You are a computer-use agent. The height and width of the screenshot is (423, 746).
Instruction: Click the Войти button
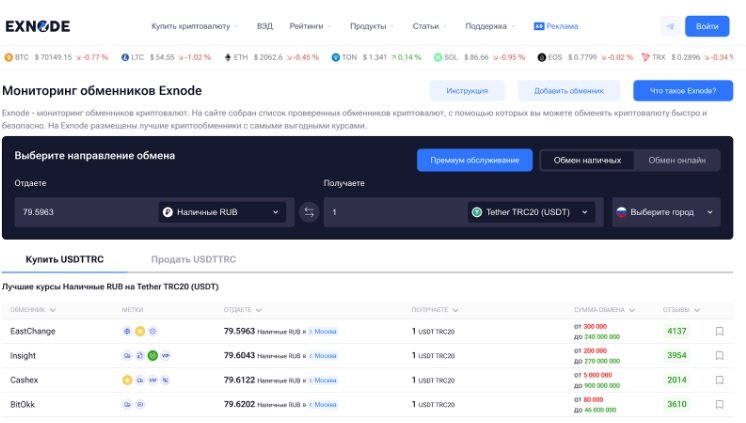pyautogui.click(x=707, y=26)
